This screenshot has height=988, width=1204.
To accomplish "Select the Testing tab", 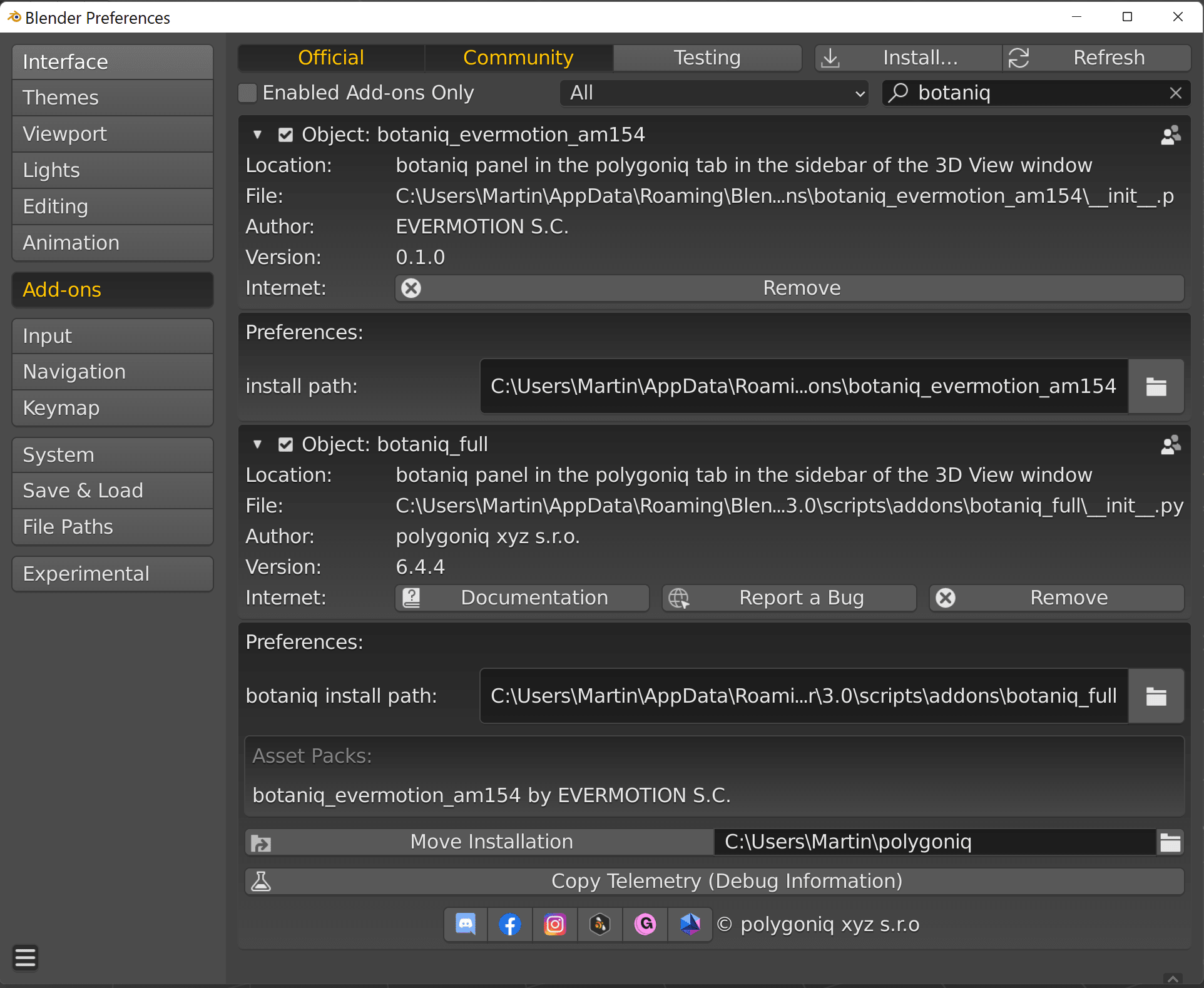I will [x=706, y=57].
